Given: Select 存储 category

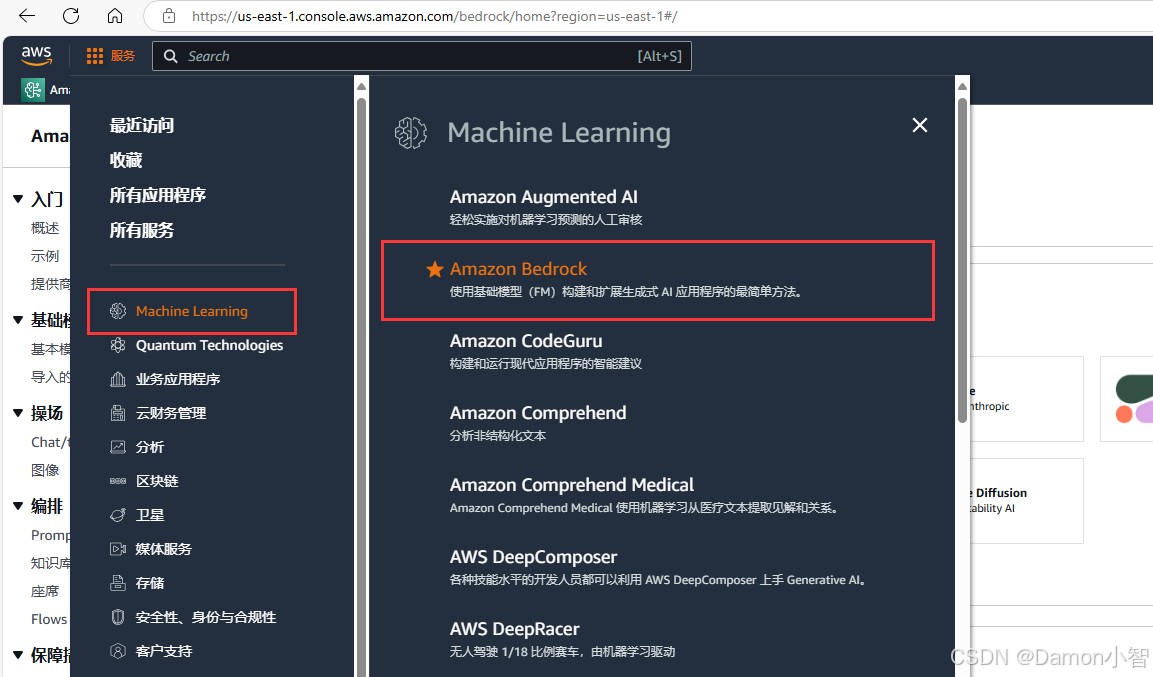Looking at the screenshot, I should tap(150, 583).
